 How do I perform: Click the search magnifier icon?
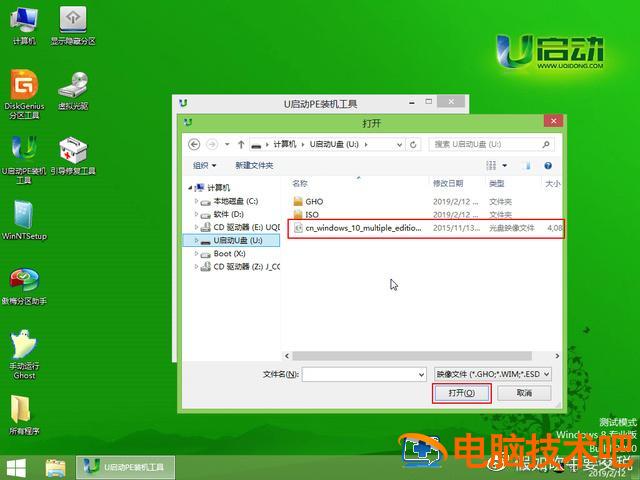[546, 144]
